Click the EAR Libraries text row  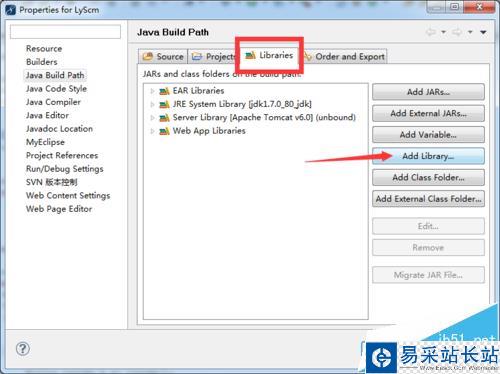198,91
